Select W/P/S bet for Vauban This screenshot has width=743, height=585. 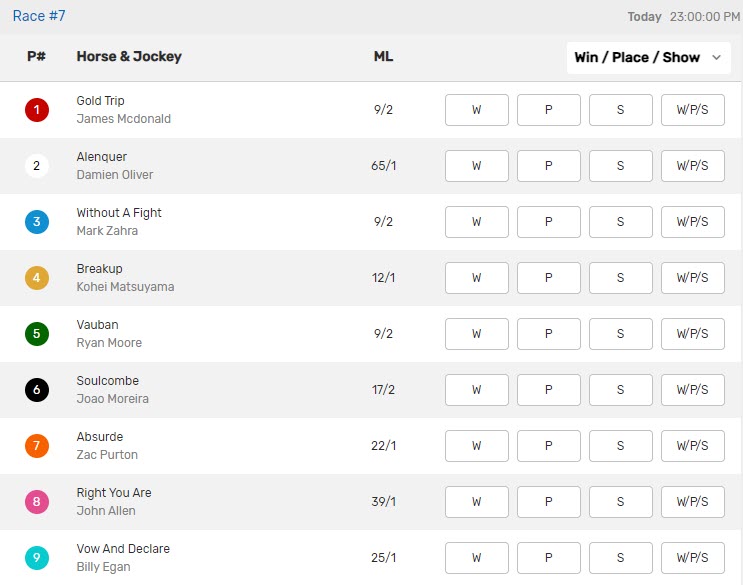(x=692, y=334)
